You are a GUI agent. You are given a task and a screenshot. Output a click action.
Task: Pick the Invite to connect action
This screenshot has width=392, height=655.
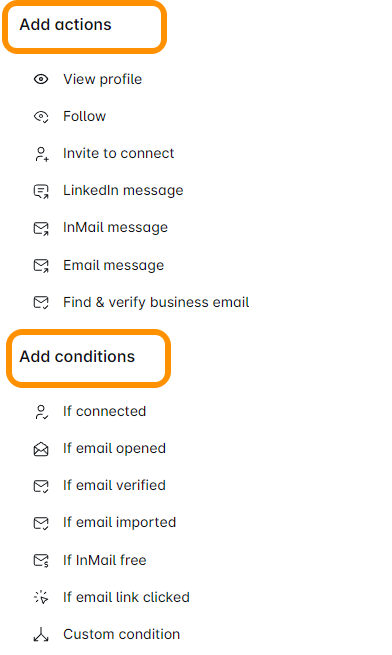[118, 153]
